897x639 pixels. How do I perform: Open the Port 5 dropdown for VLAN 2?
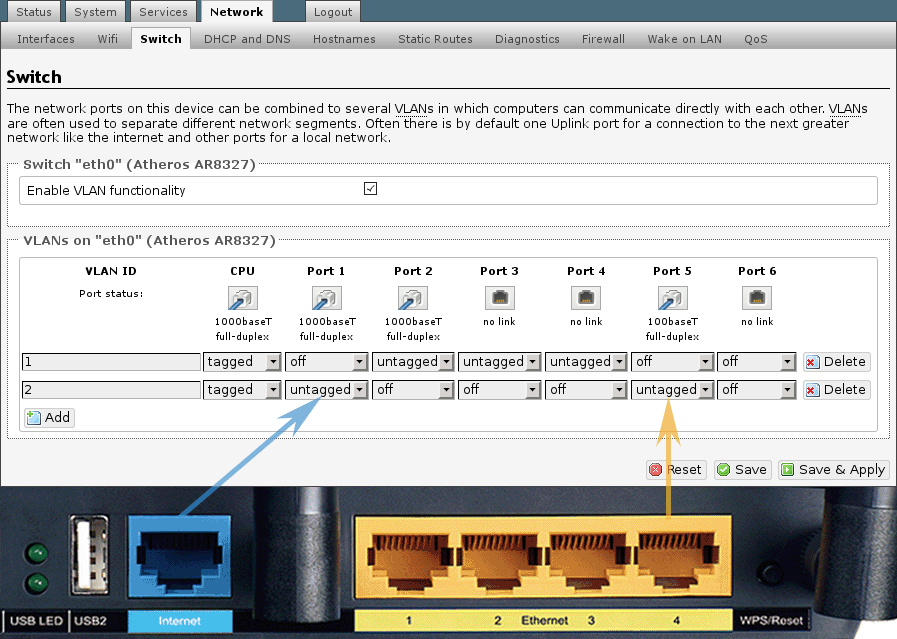pyautogui.click(x=672, y=390)
